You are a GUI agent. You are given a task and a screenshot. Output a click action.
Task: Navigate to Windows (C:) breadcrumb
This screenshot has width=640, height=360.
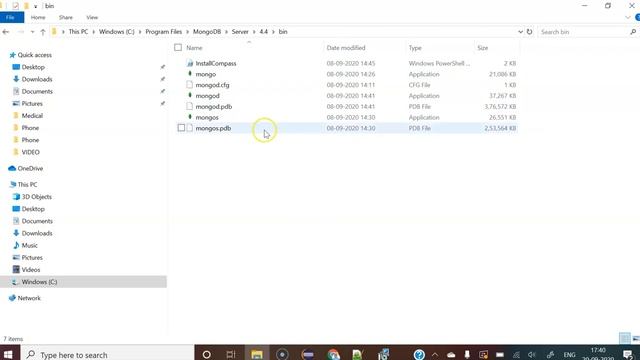(117, 32)
